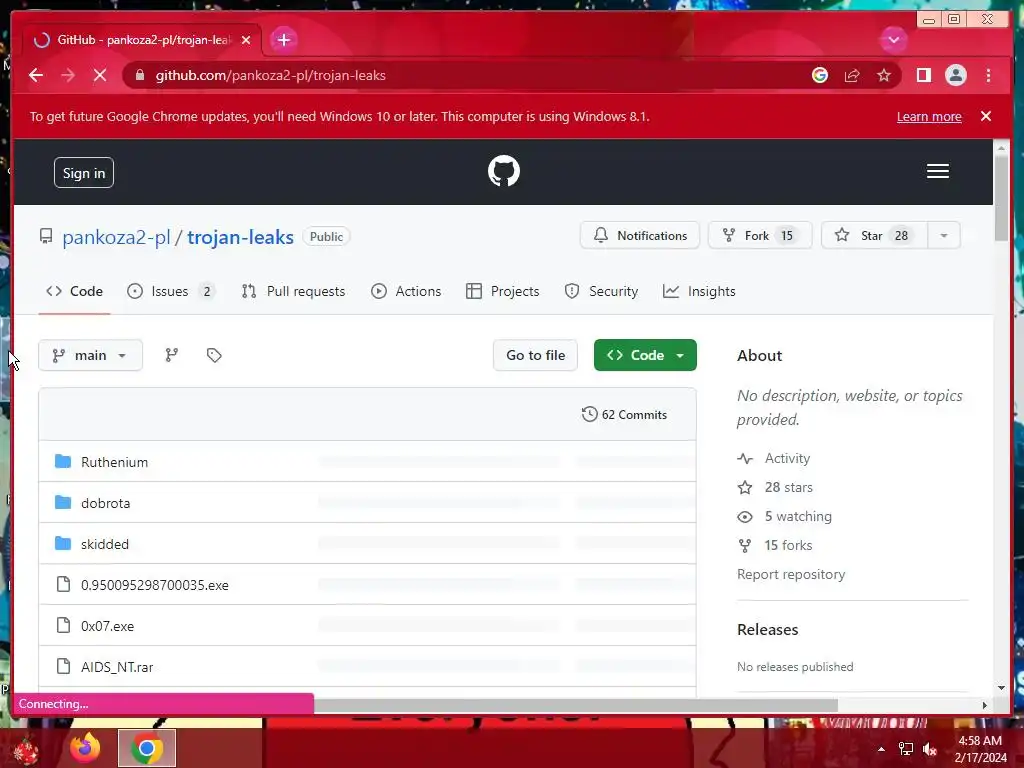Switch to the Issues tab
The width and height of the screenshot is (1024, 768).
point(170,291)
